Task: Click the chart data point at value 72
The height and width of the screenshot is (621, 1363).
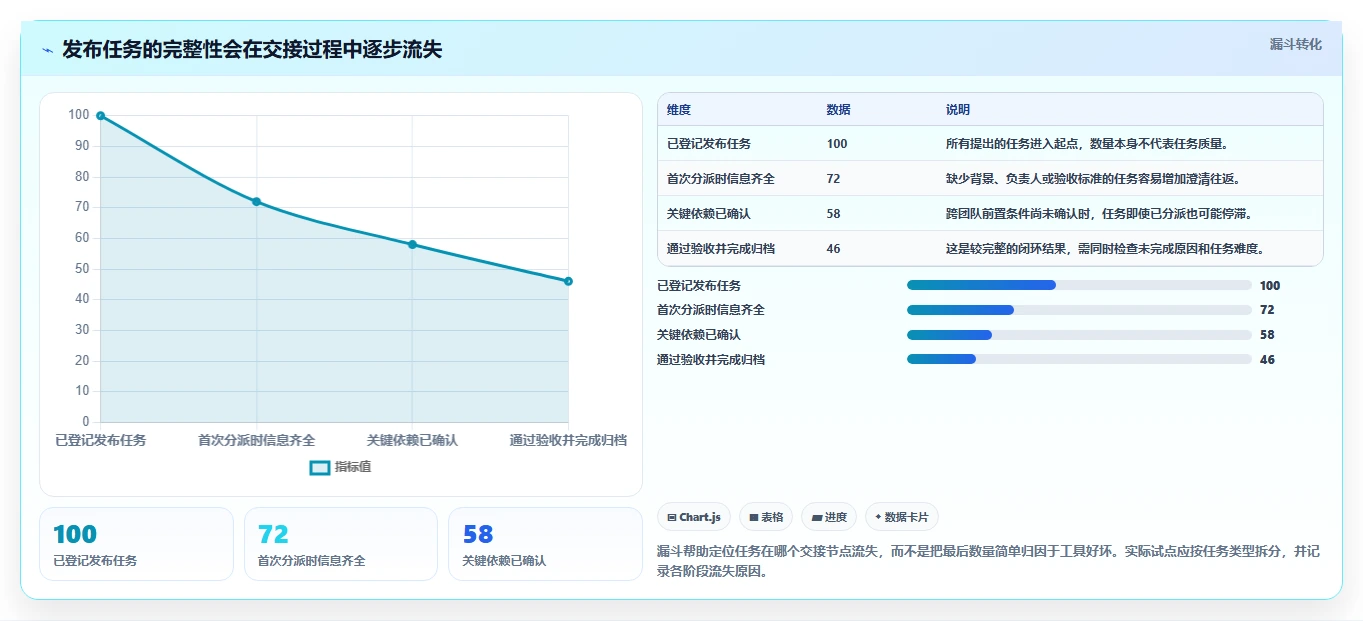Action: [x=256, y=202]
